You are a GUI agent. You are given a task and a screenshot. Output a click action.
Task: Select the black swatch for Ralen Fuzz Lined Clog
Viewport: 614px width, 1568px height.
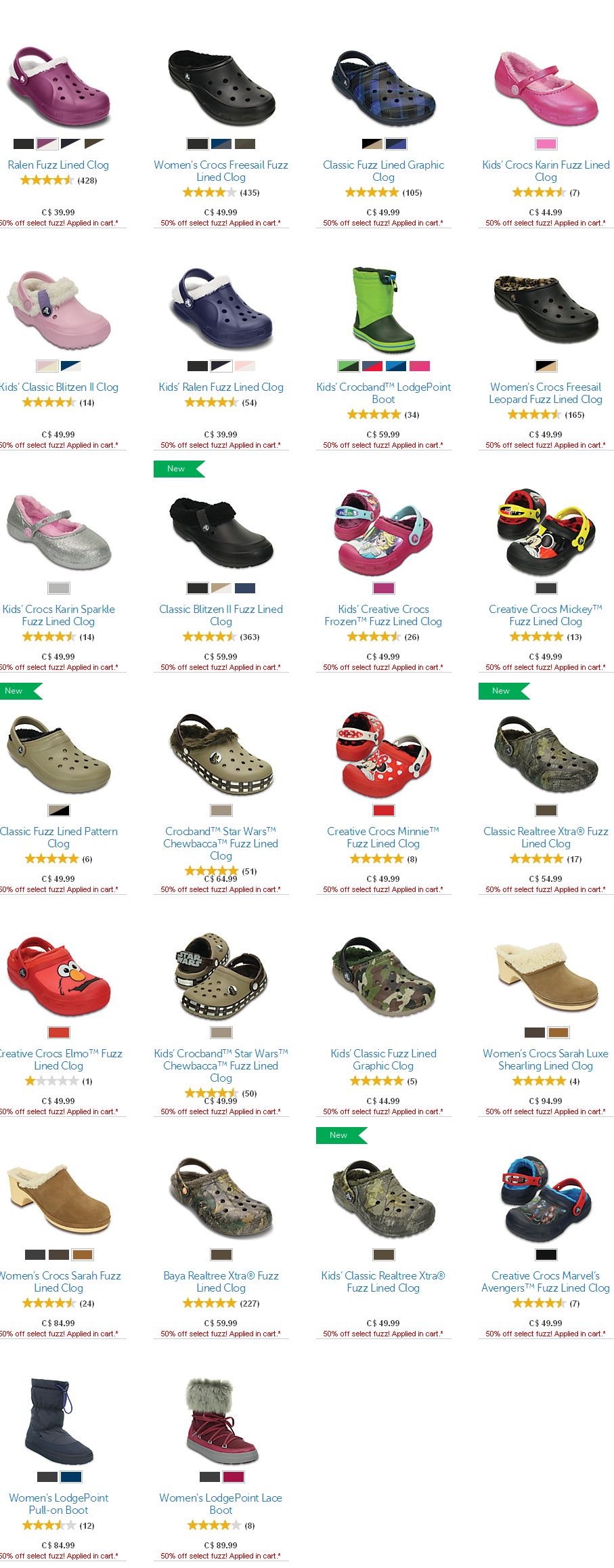pos(24,144)
